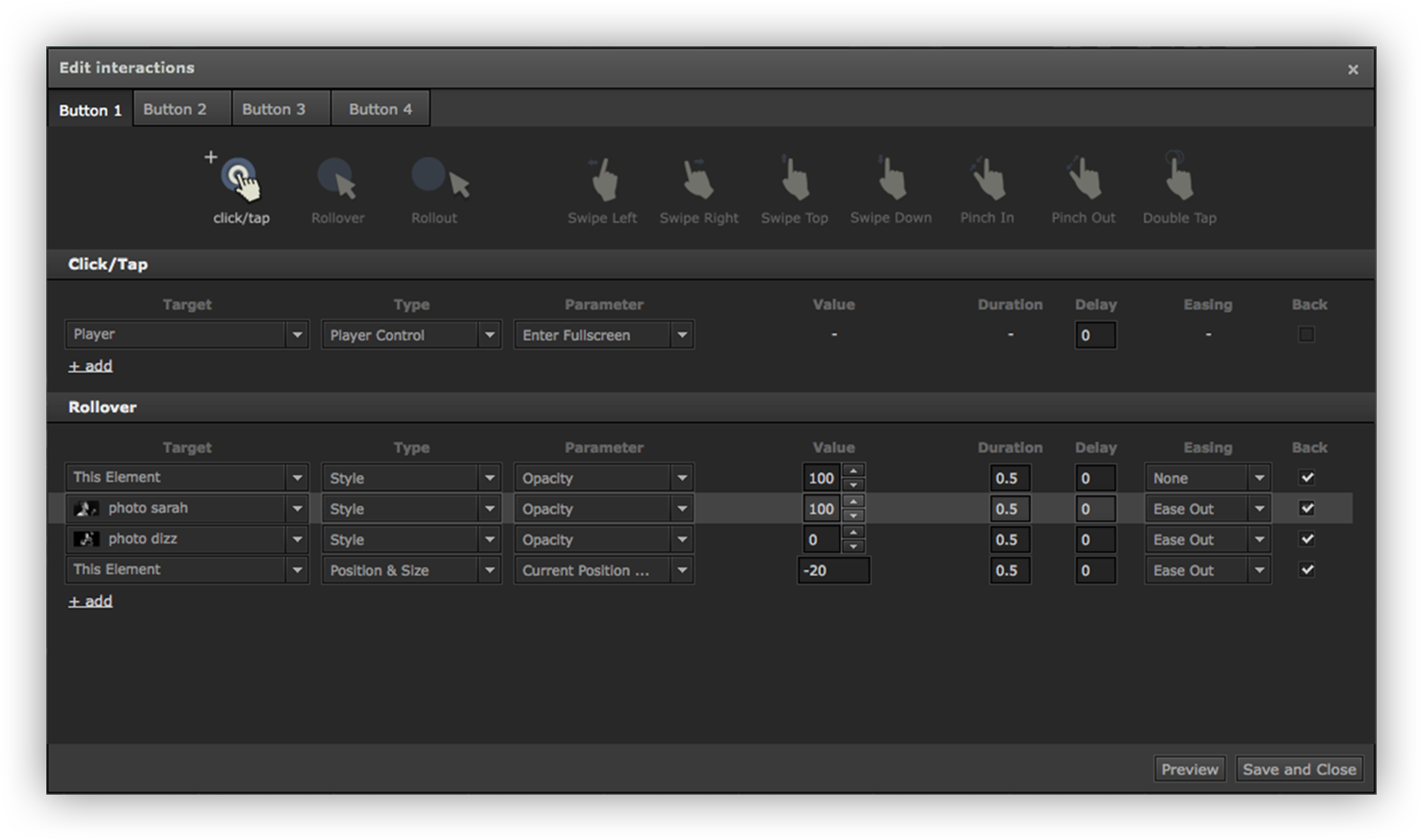Select the Rollover interaction icon
Viewport: 1422px width, 840px height.
(x=337, y=180)
